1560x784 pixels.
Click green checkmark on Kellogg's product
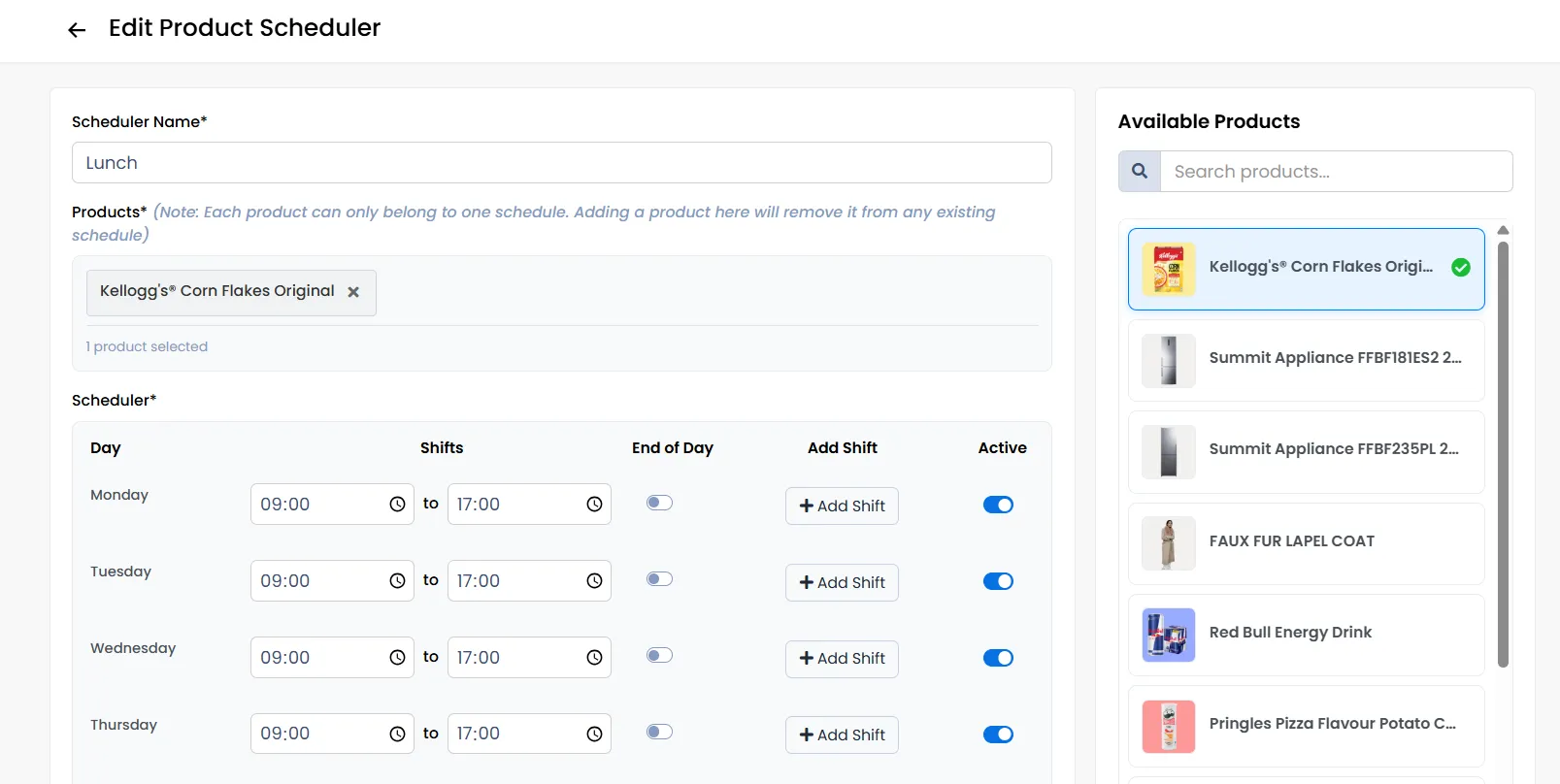pos(1460,268)
